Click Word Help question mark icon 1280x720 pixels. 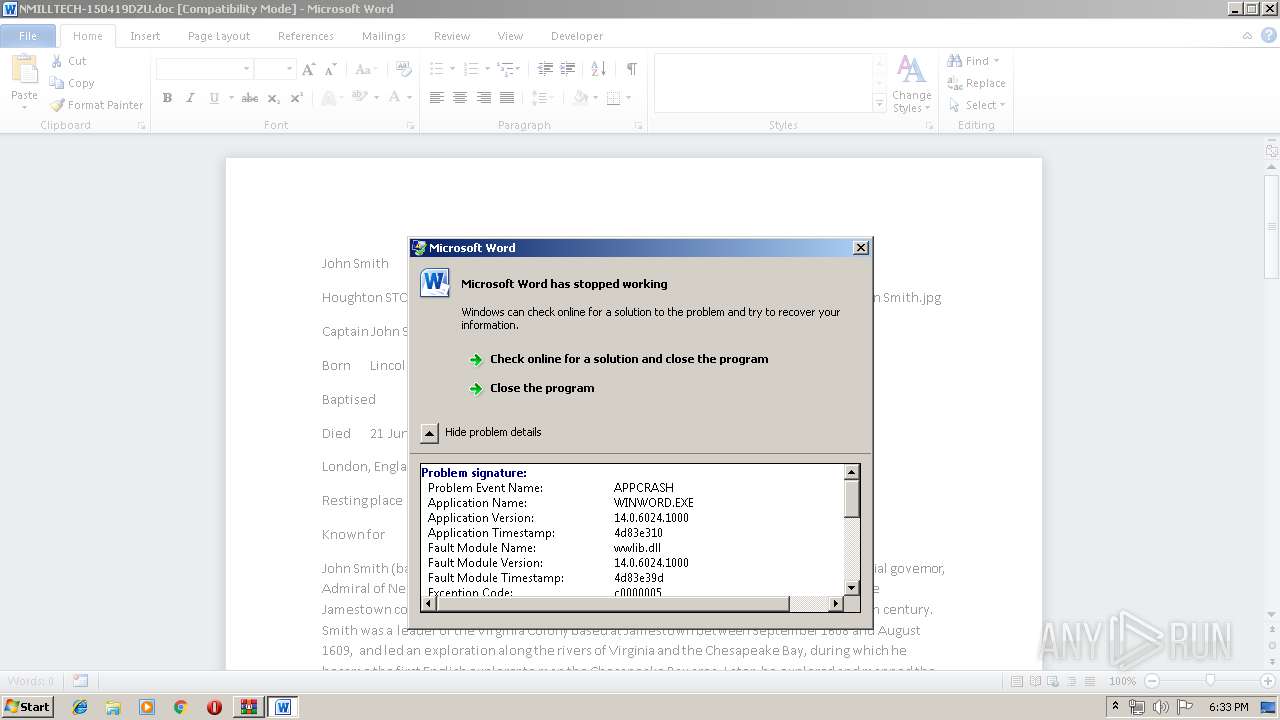pyautogui.click(x=1267, y=36)
